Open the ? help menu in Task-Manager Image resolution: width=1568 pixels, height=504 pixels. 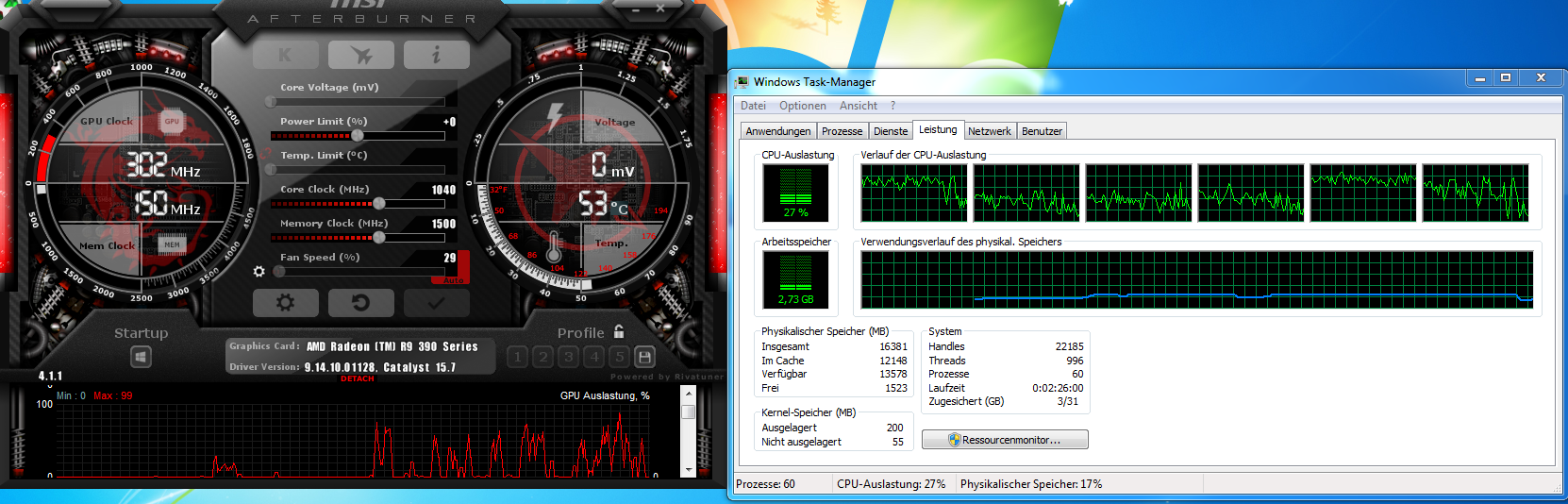click(x=892, y=106)
